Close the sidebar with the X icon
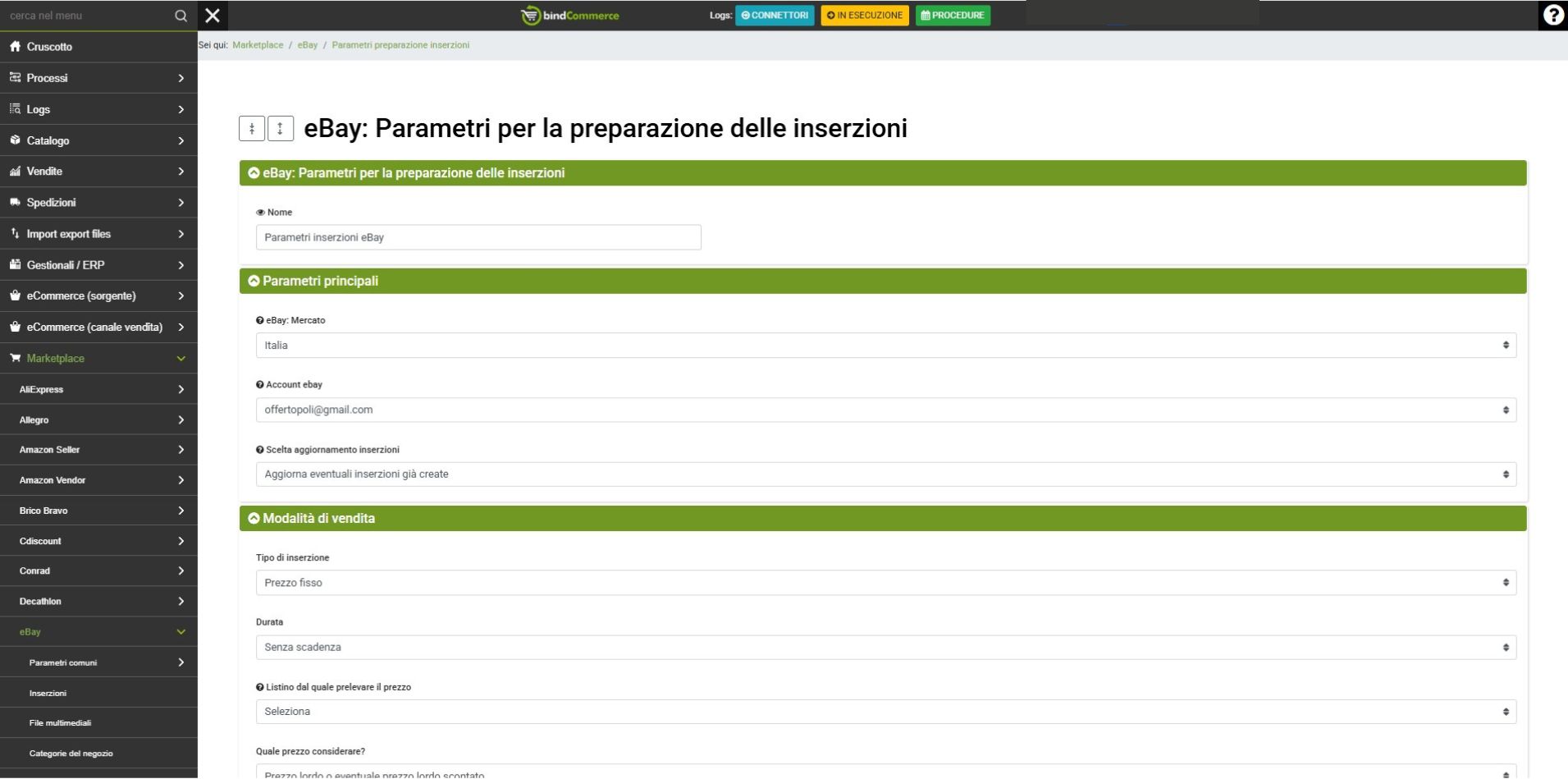The image size is (1568, 779). click(213, 16)
